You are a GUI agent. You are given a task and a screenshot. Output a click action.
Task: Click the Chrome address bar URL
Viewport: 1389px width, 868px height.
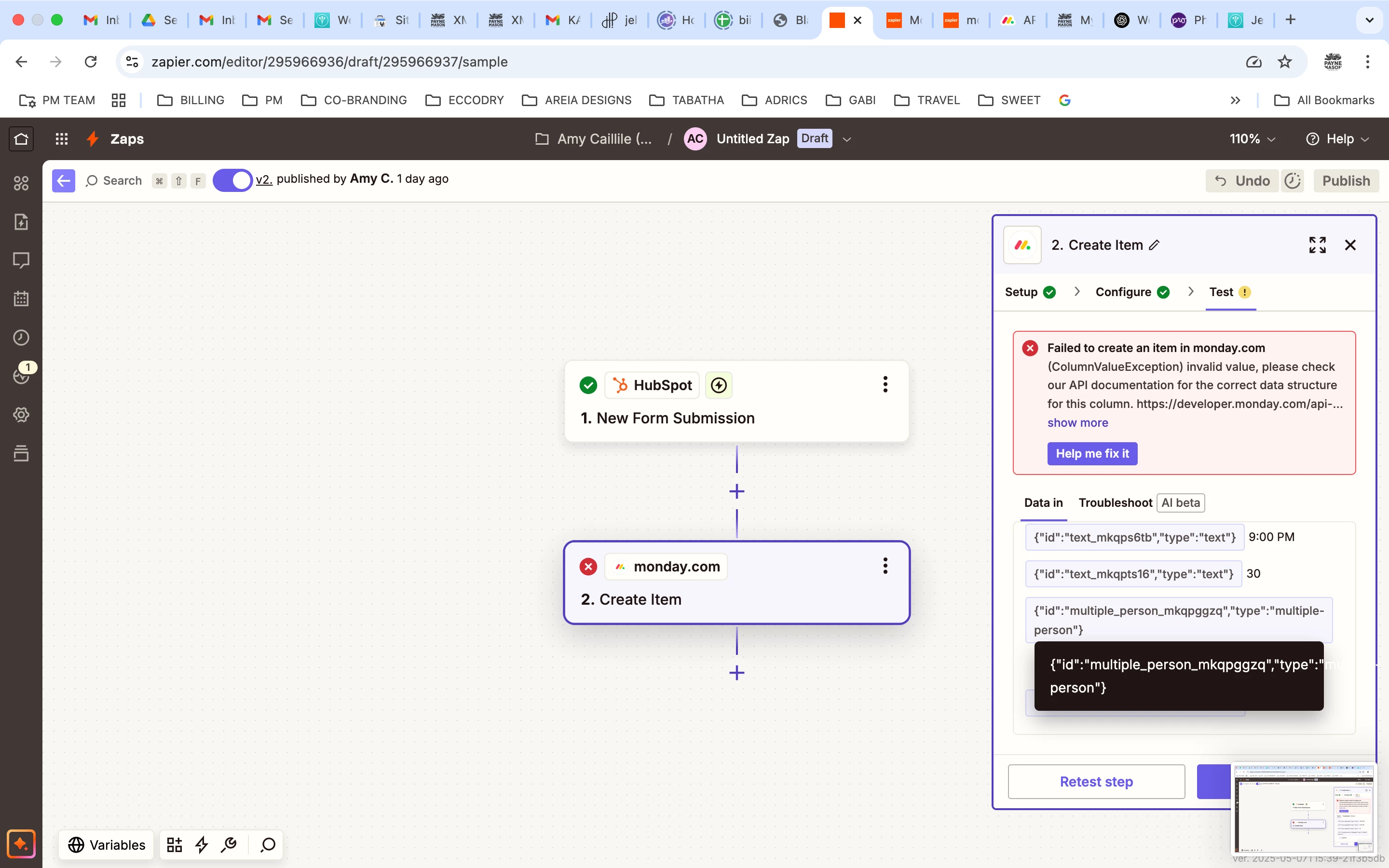coord(329,61)
